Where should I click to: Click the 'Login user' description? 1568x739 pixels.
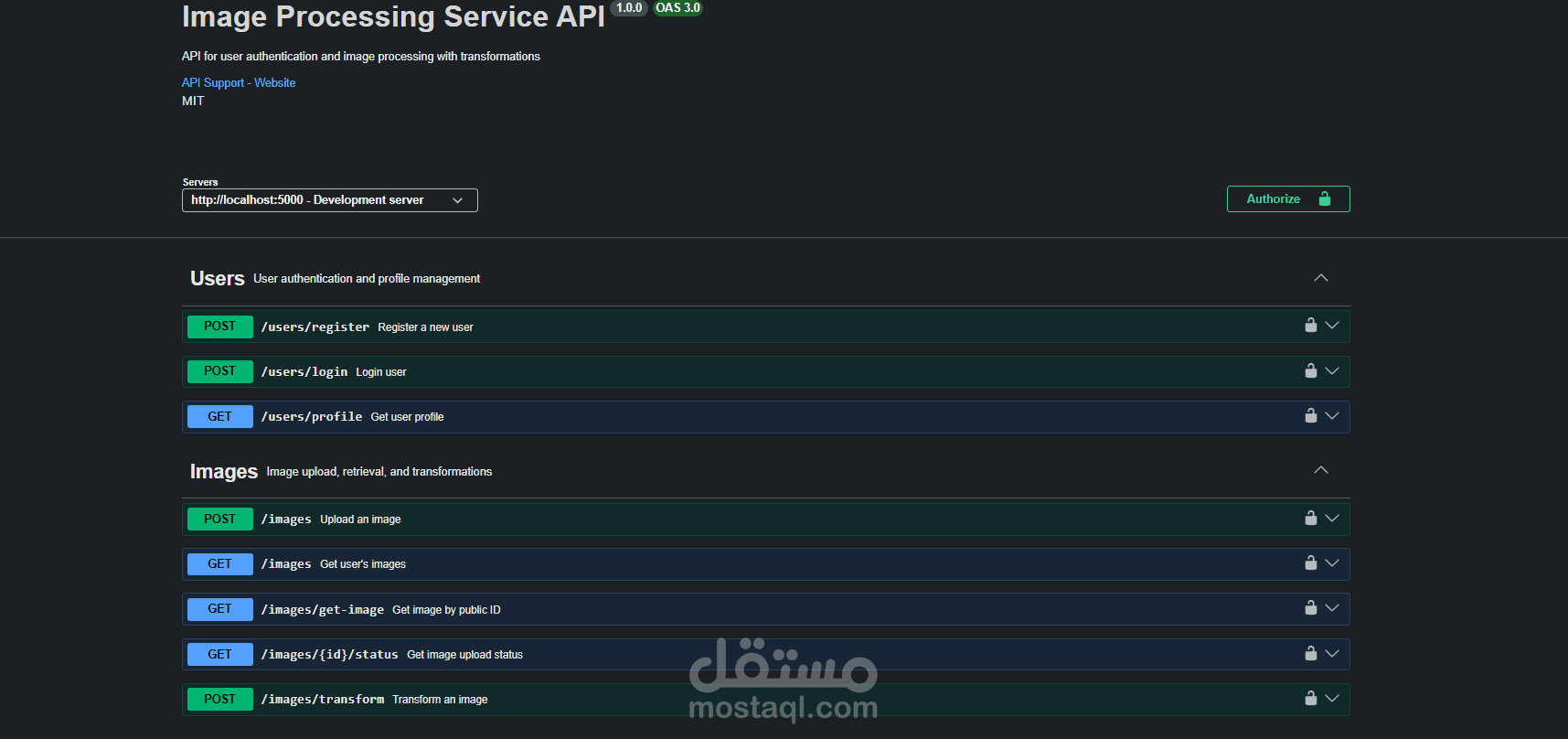coord(381,372)
